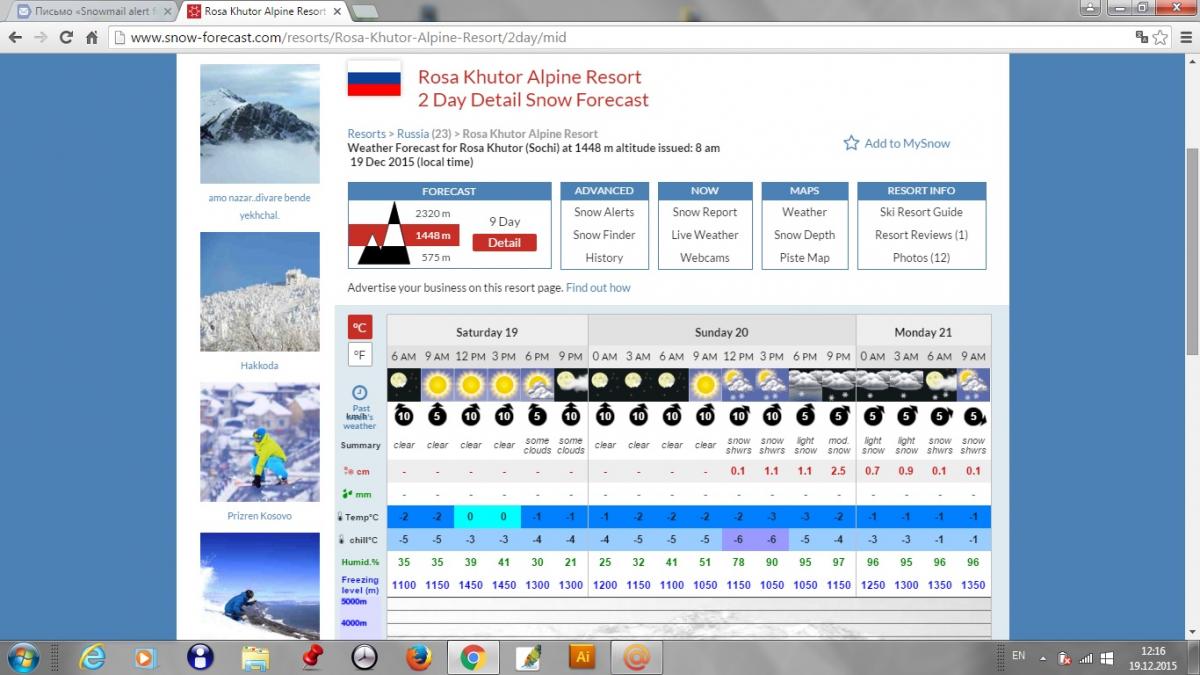Click Saturday 9 AM wind speed arrow
Screen dimensions: 1200x675
[x=437, y=416]
